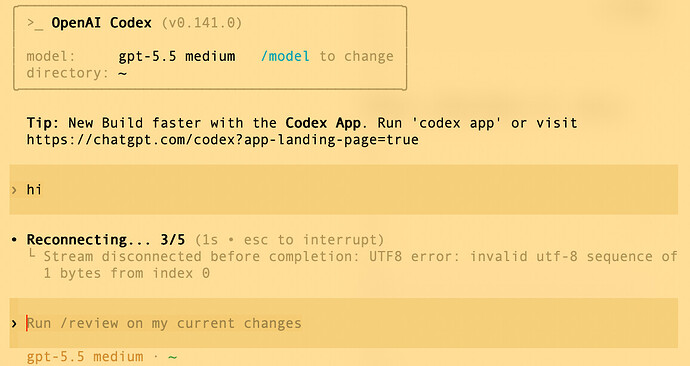Click the >_ terminal prompt icon beside OpenAI Codex
Screen dimensions: 690x366
[x=35, y=23]
